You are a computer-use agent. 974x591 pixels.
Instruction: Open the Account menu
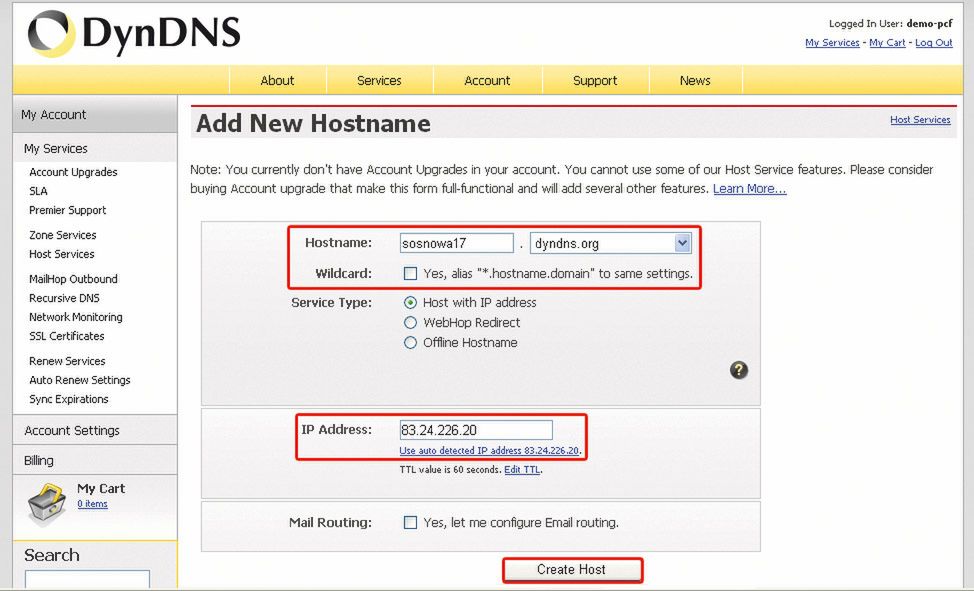click(x=487, y=81)
